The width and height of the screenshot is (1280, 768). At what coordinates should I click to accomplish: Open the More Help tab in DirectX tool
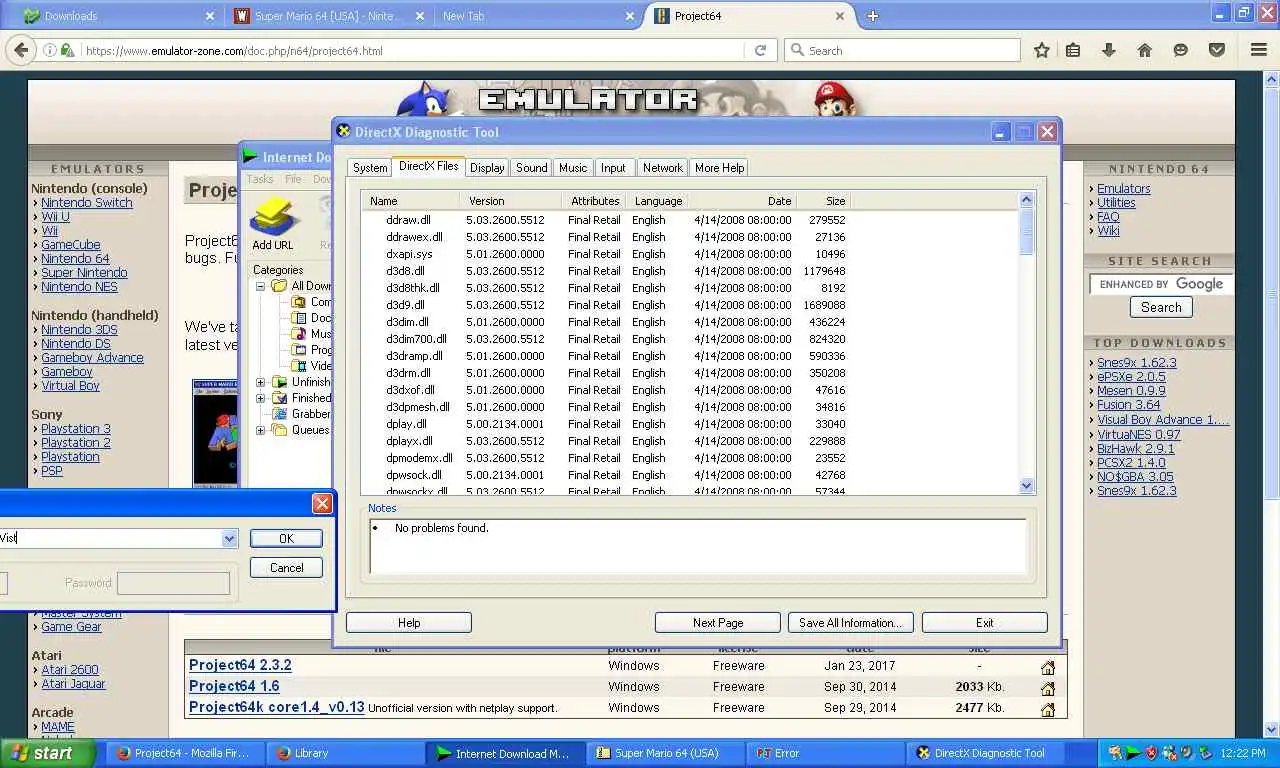(x=719, y=168)
